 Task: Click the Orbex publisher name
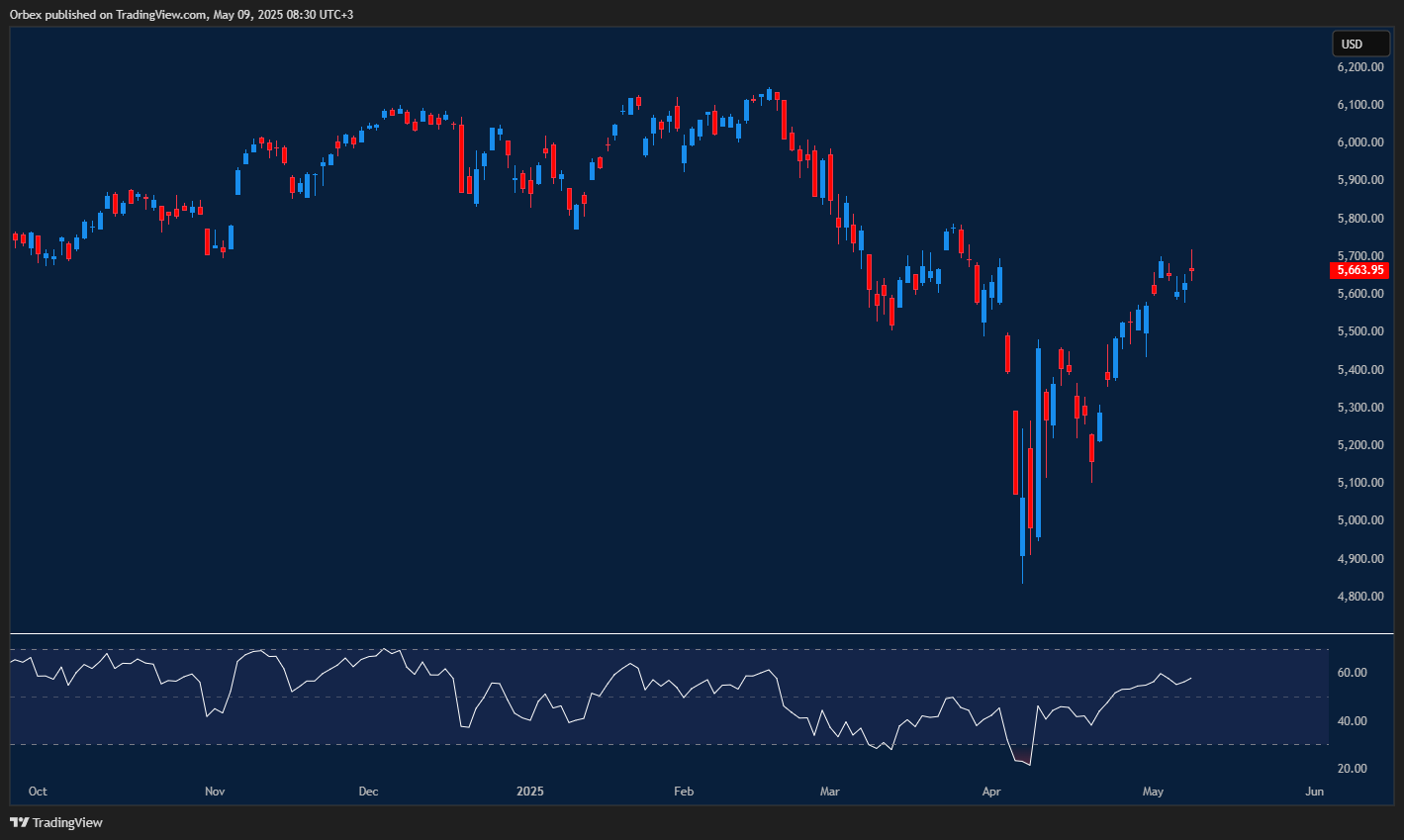pyautogui.click(x=25, y=15)
